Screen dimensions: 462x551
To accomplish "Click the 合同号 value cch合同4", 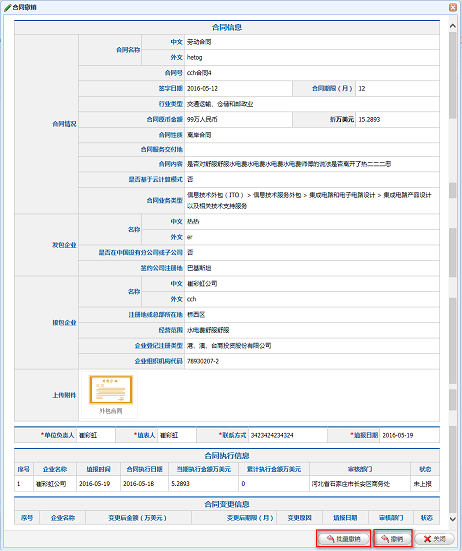I will (199, 73).
